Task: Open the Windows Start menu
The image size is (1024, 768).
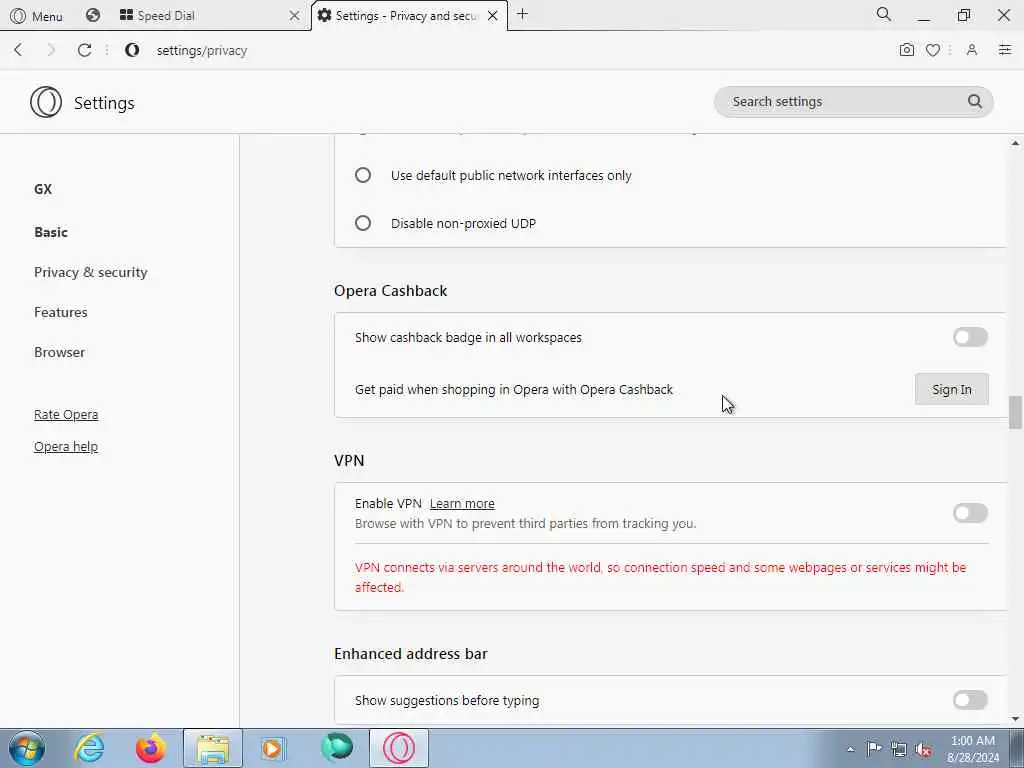Action: point(27,748)
